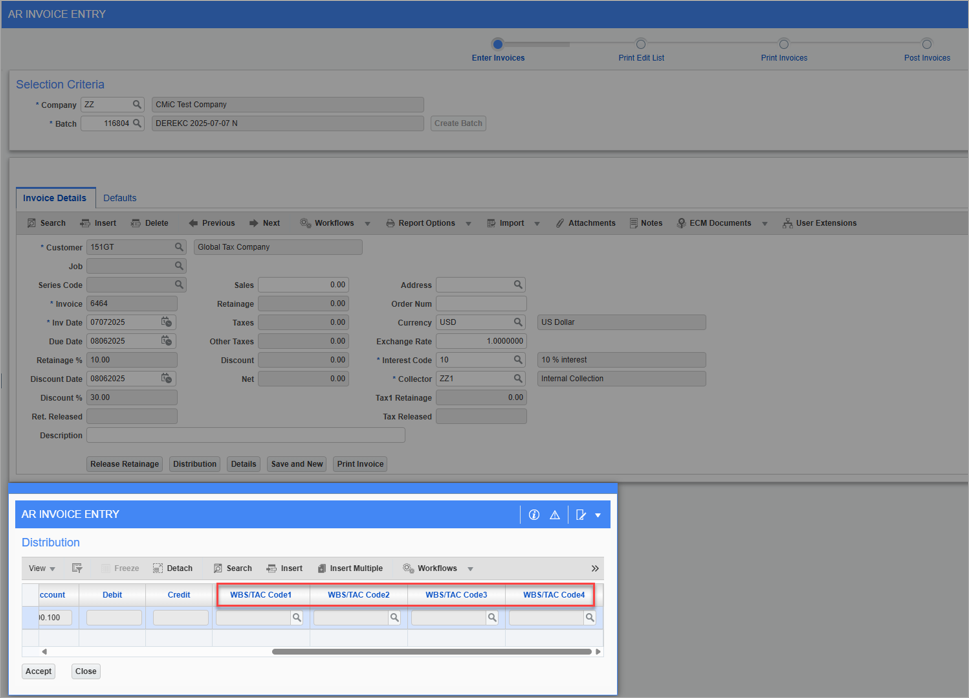Click scrollbar left arrow in Distribution grid

pyautogui.click(x=44, y=652)
